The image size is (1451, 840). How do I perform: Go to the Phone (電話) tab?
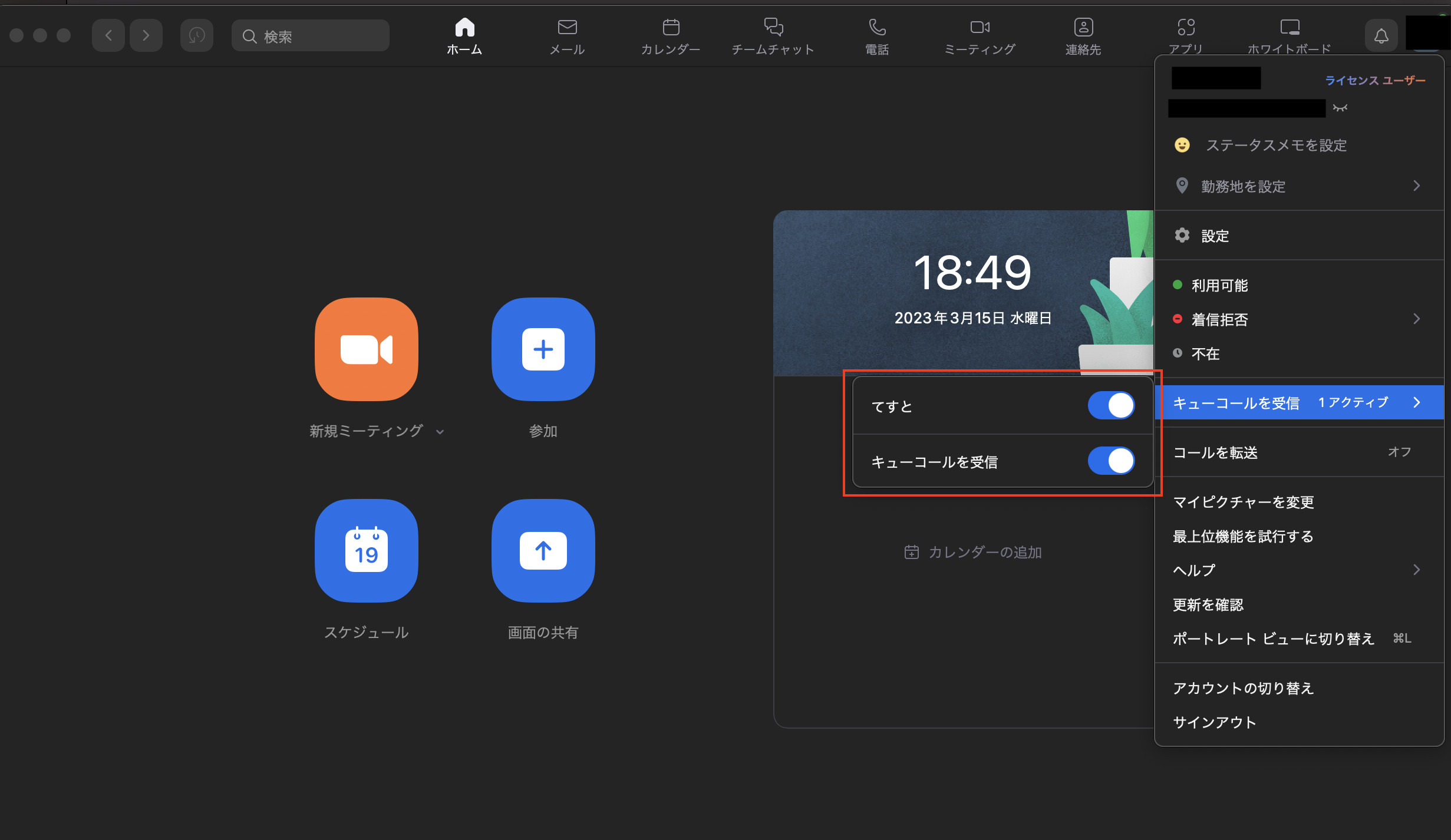coord(877,37)
